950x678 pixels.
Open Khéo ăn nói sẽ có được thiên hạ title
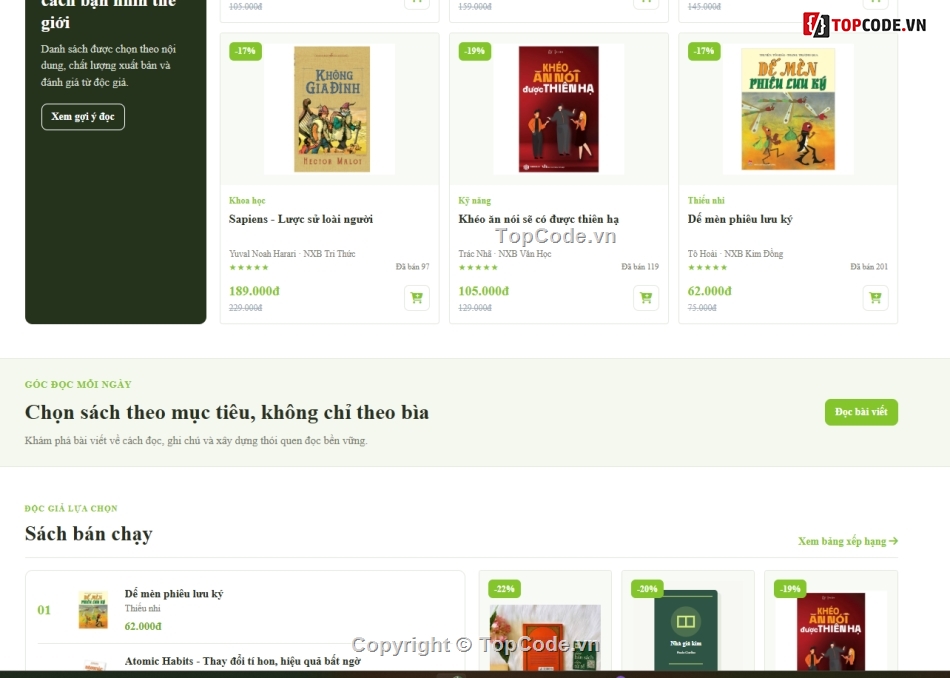pos(539,219)
